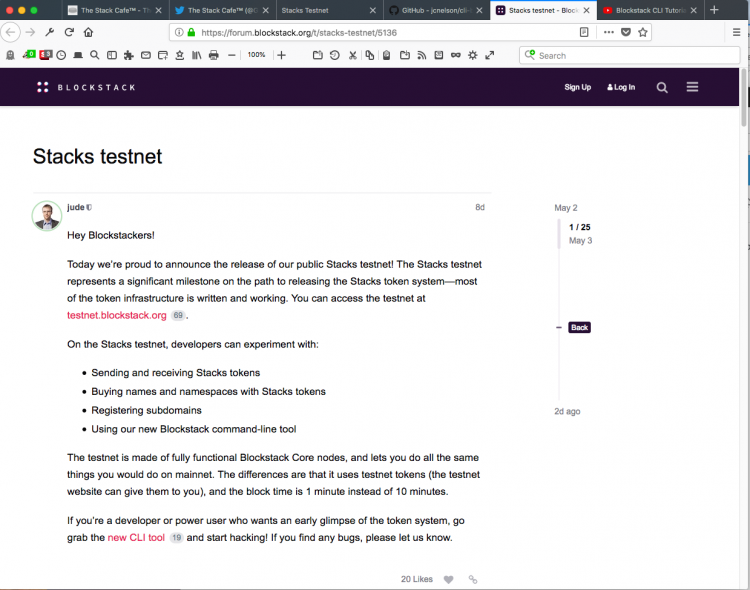Toggle reader view in address bar
The height and width of the screenshot is (590, 750).
point(584,33)
